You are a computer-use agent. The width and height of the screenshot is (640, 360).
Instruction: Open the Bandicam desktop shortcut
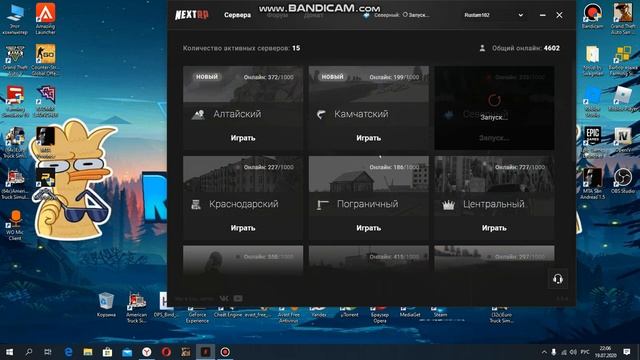coord(592,16)
